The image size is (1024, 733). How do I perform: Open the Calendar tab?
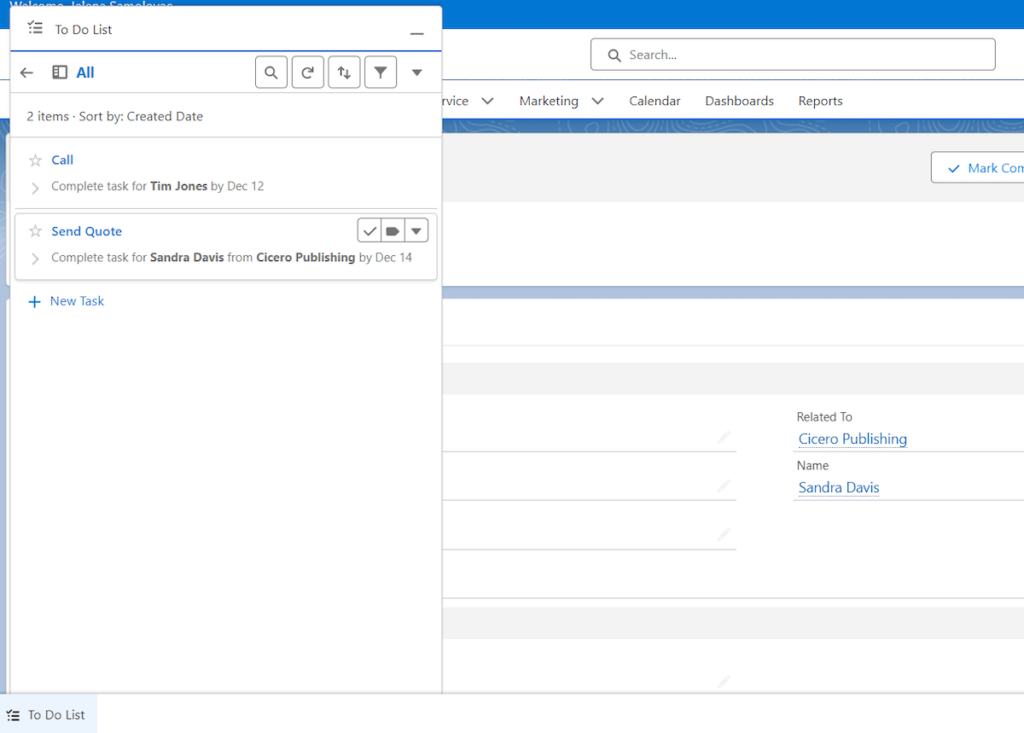(x=654, y=100)
